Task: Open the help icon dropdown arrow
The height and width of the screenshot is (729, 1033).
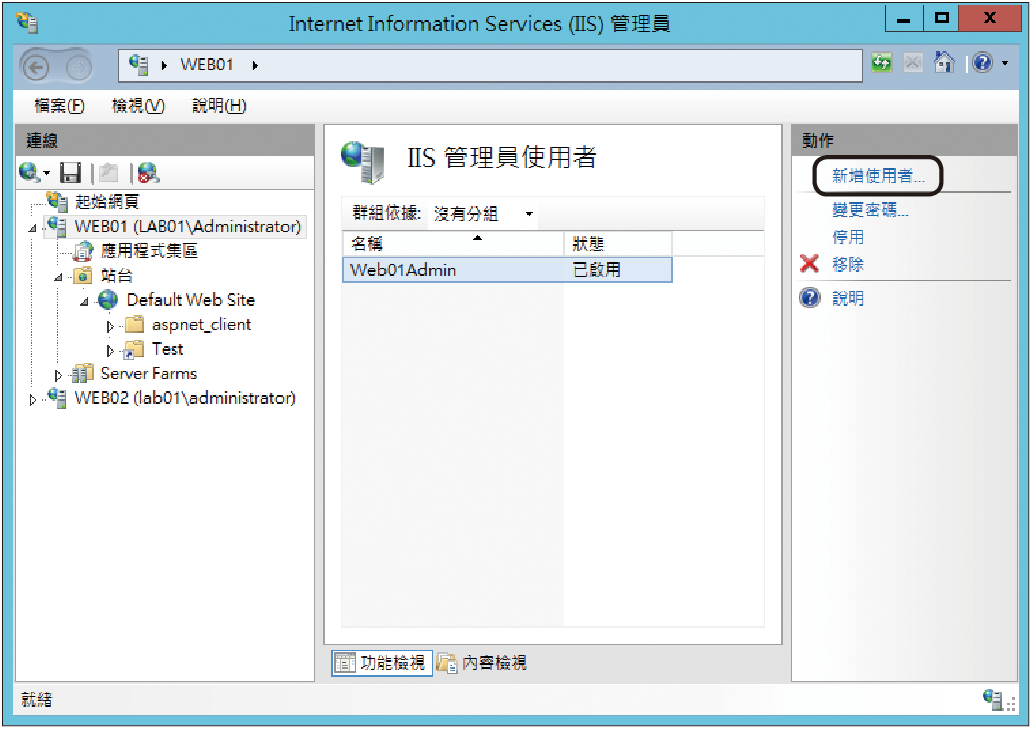Action: [x=1005, y=64]
